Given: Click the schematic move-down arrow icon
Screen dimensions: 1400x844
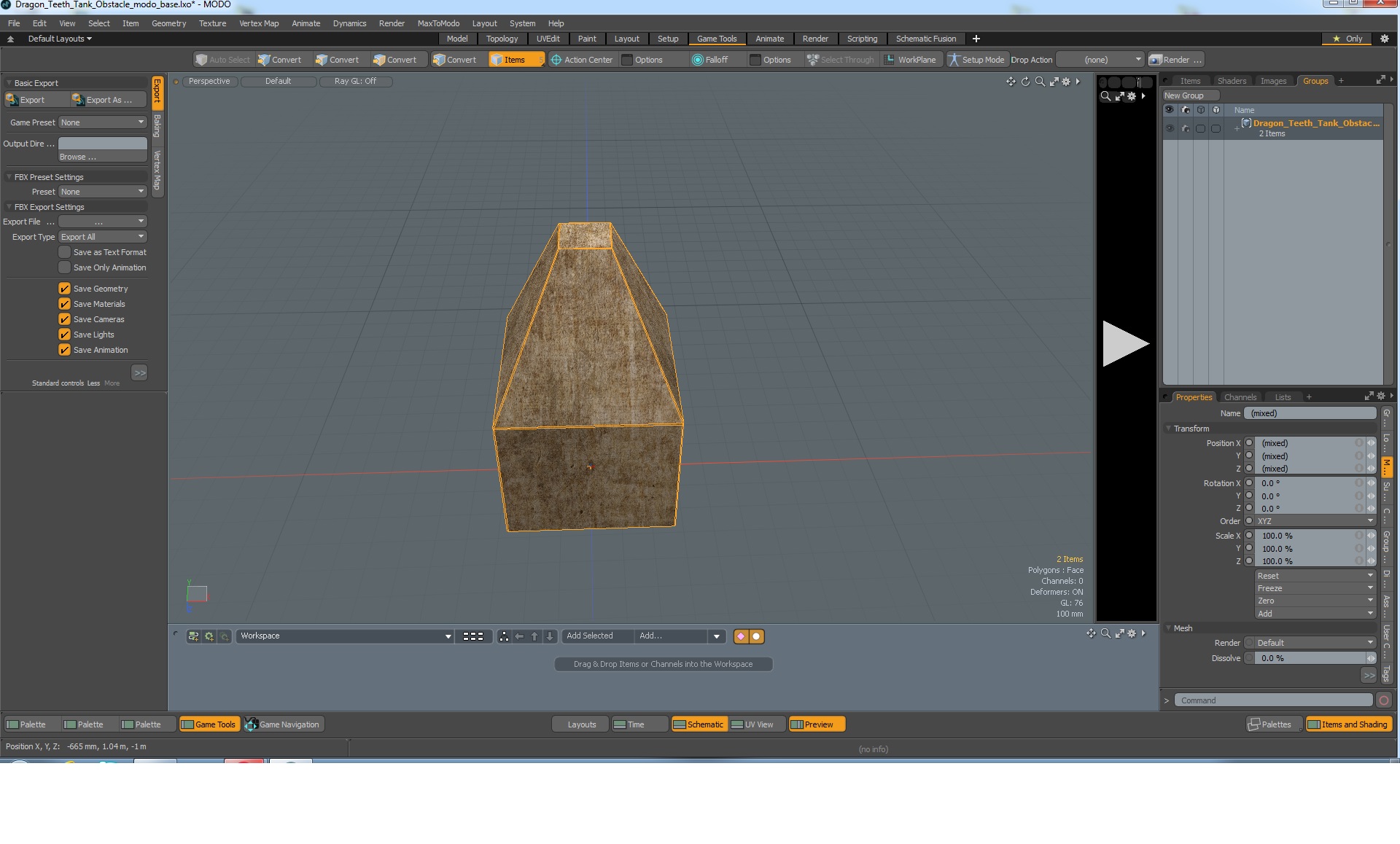Looking at the screenshot, I should [x=550, y=636].
